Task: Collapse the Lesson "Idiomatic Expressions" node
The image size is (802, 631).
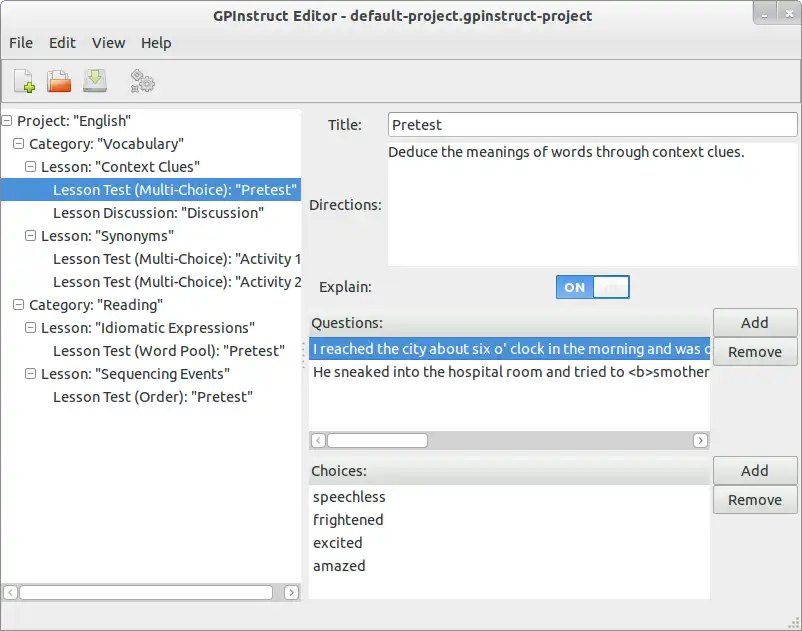Action: (31, 328)
